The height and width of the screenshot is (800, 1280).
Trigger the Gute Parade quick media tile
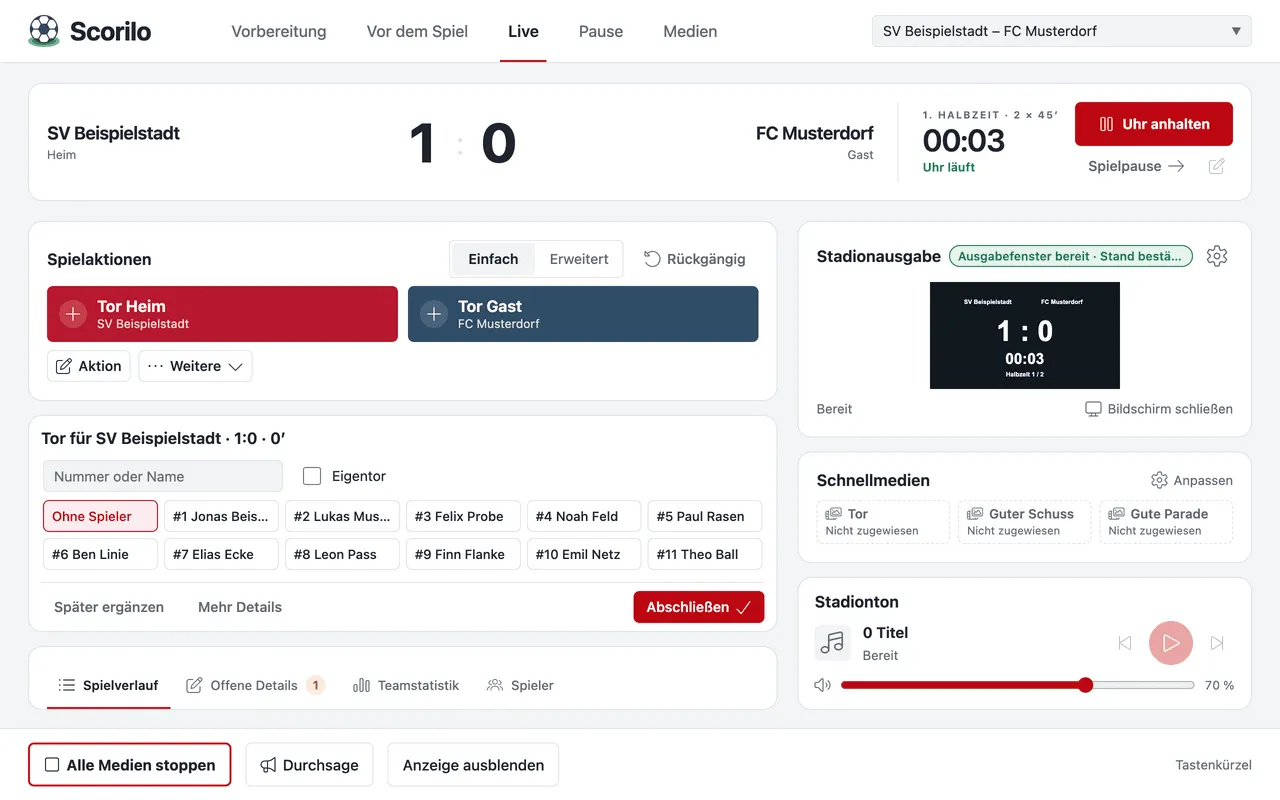1166,522
